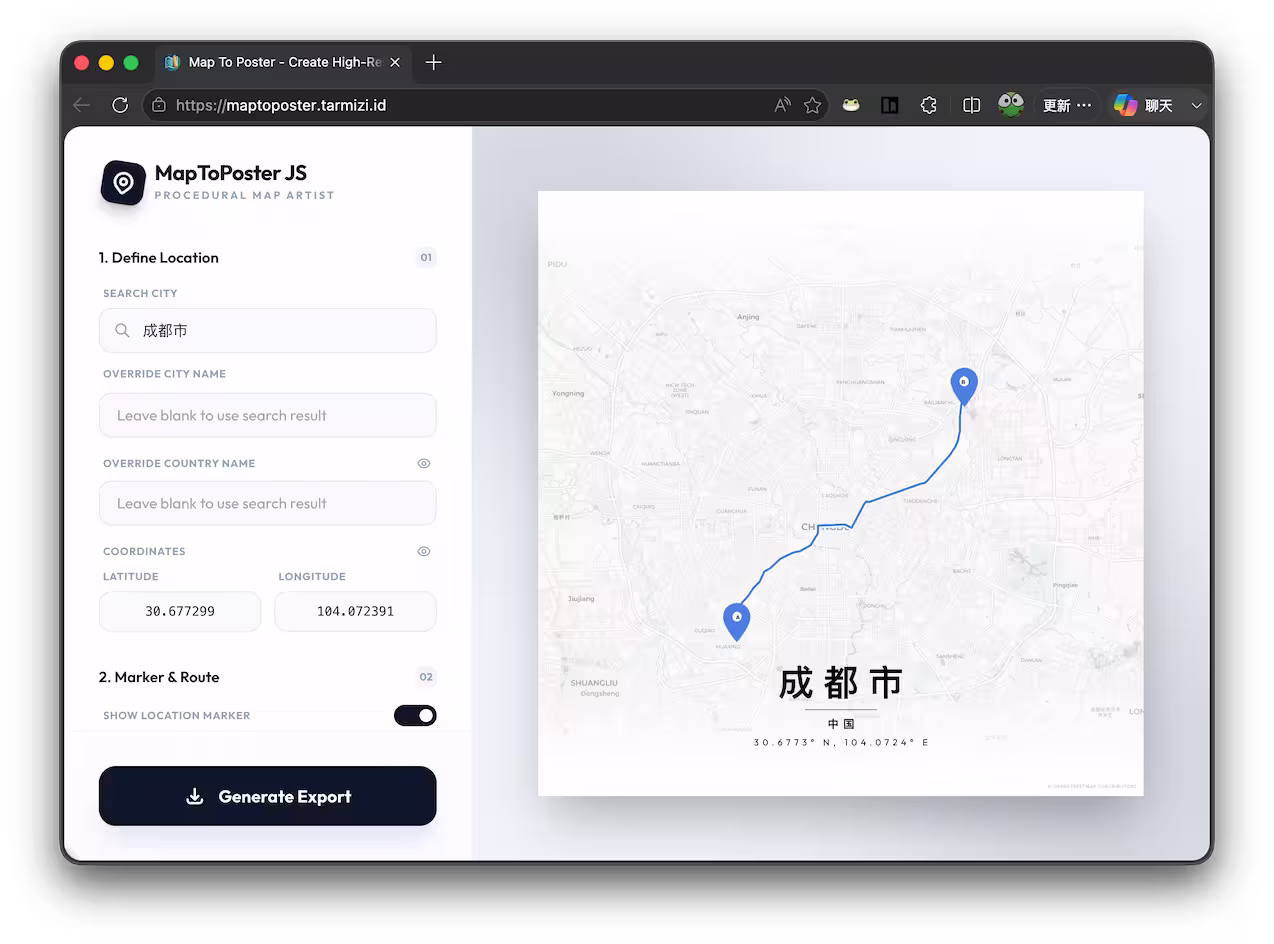
Task: Reload the page with the refresh button
Action: point(120,105)
